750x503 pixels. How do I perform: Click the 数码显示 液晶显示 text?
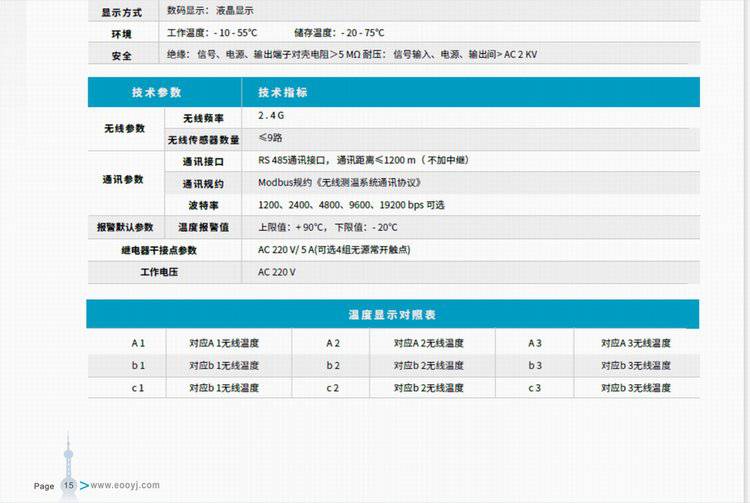point(210,11)
